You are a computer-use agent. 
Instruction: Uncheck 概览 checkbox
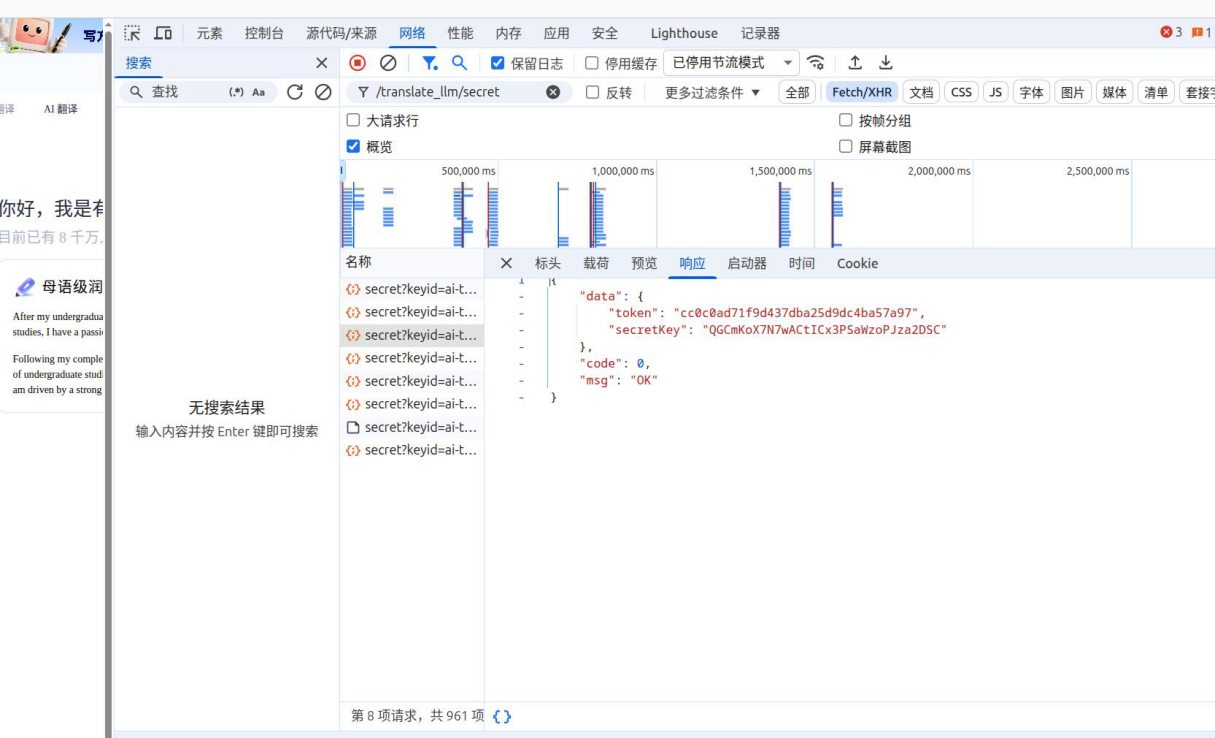click(x=353, y=146)
